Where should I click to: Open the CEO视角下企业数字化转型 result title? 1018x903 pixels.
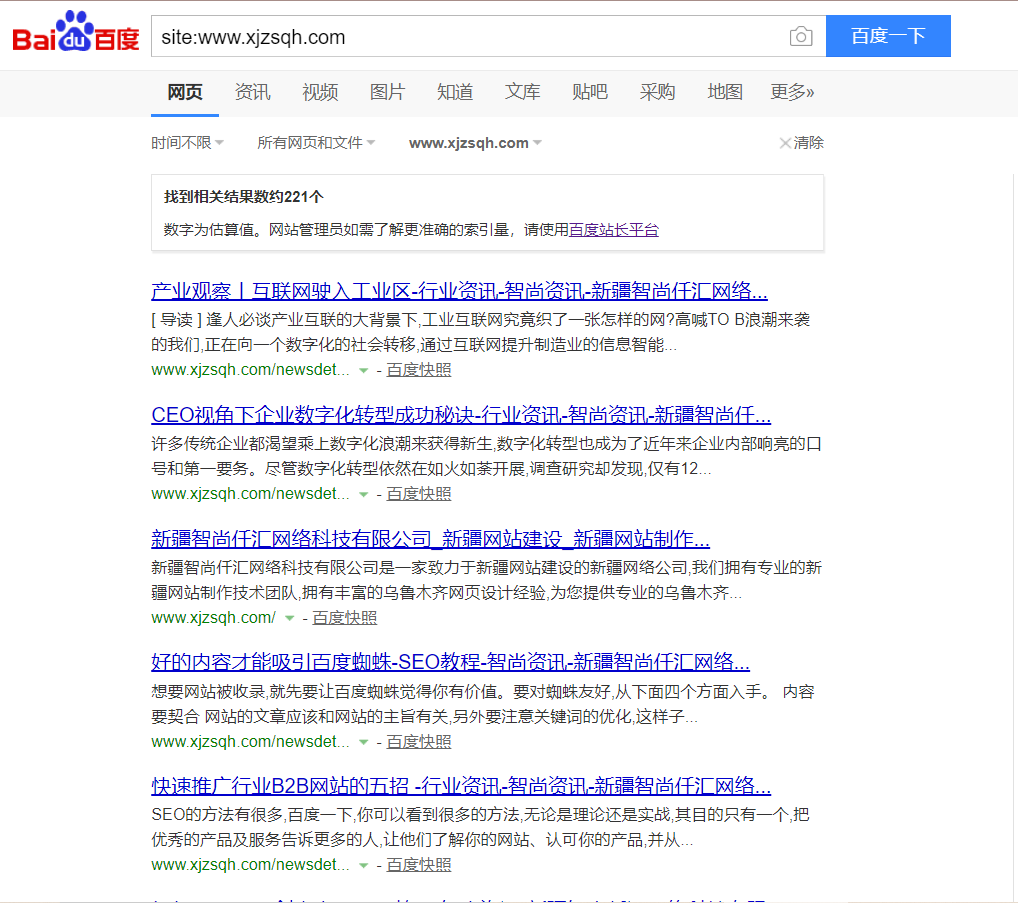click(x=461, y=416)
